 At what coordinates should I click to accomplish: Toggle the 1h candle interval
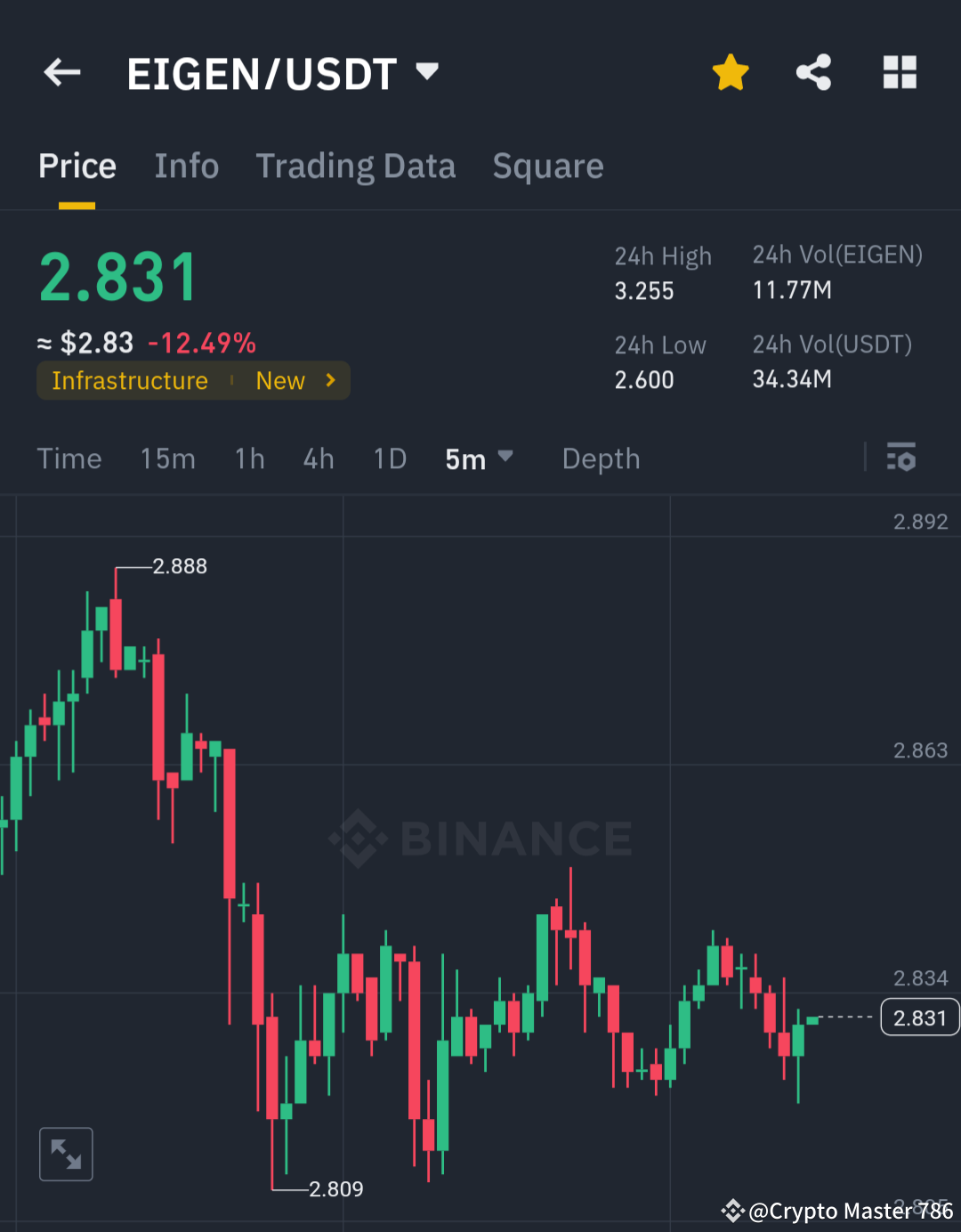click(249, 458)
